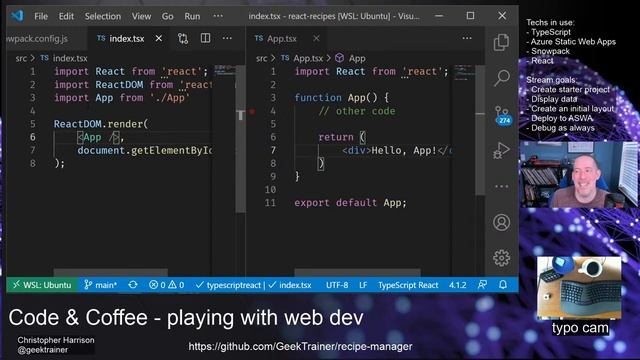The image size is (640, 360).
Task: Expand hidden menus via title bar ellipsis
Action: (218, 16)
